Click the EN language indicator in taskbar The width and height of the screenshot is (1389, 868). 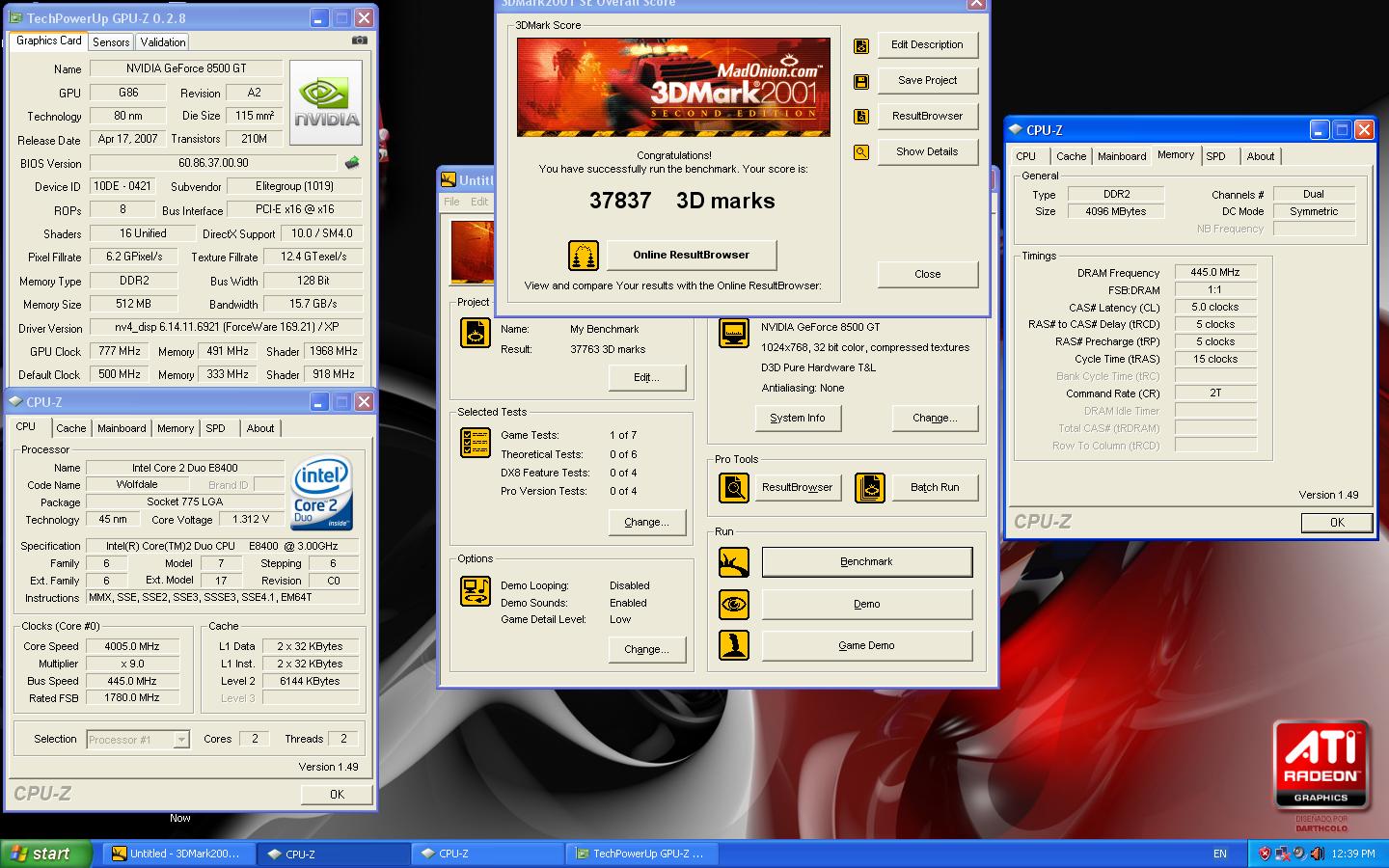(x=1219, y=854)
